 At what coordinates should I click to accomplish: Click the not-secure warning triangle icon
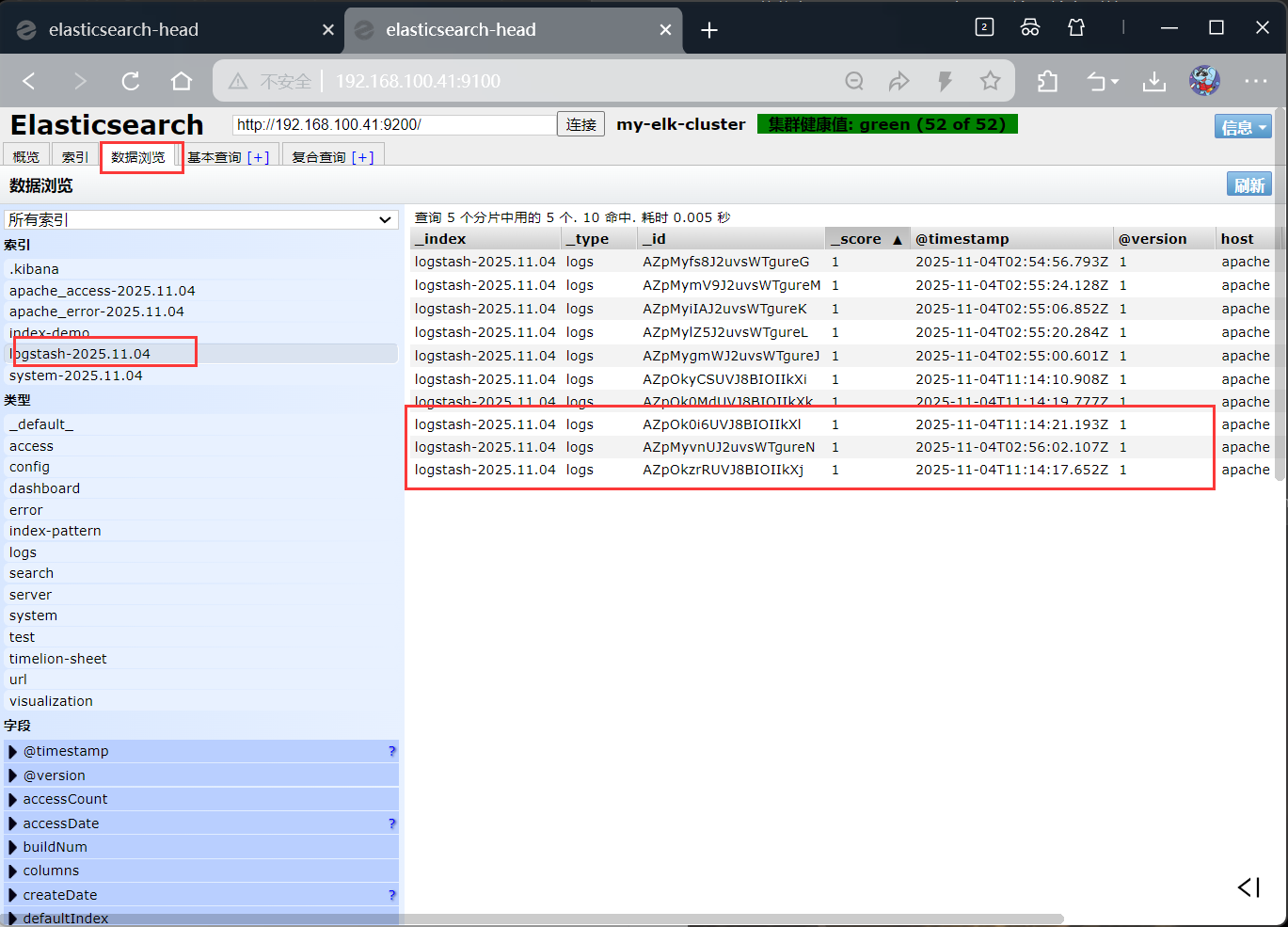[238, 81]
